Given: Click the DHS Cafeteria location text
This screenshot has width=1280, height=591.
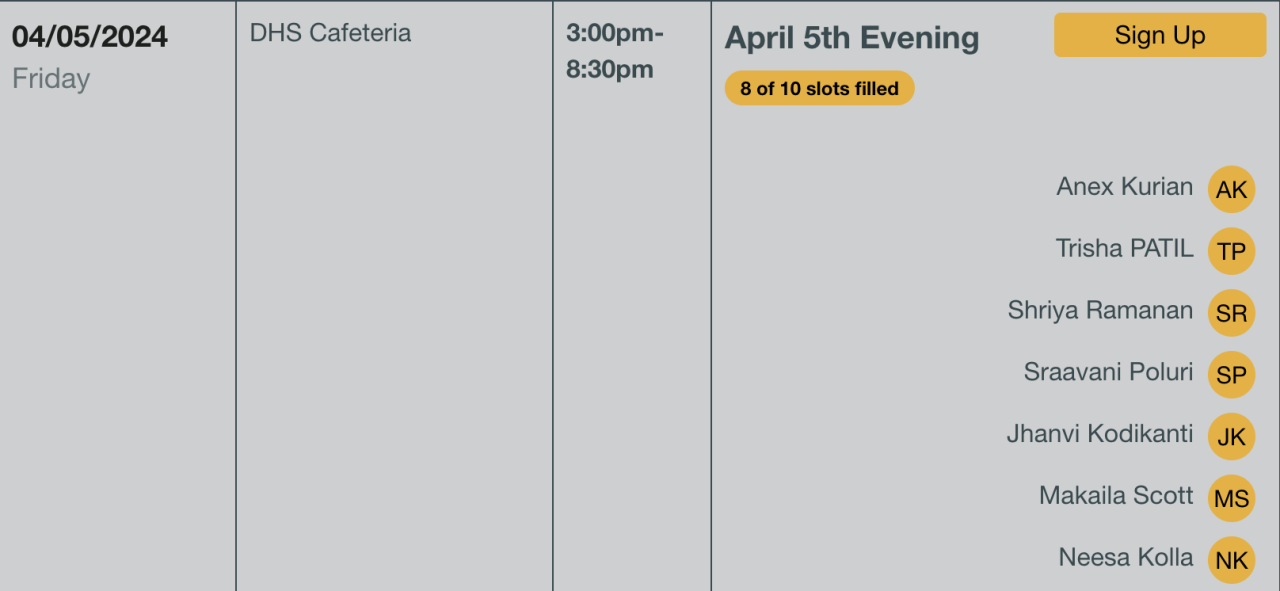Looking at the screenshot, I should pyautogui.click(x=330, y=33).
